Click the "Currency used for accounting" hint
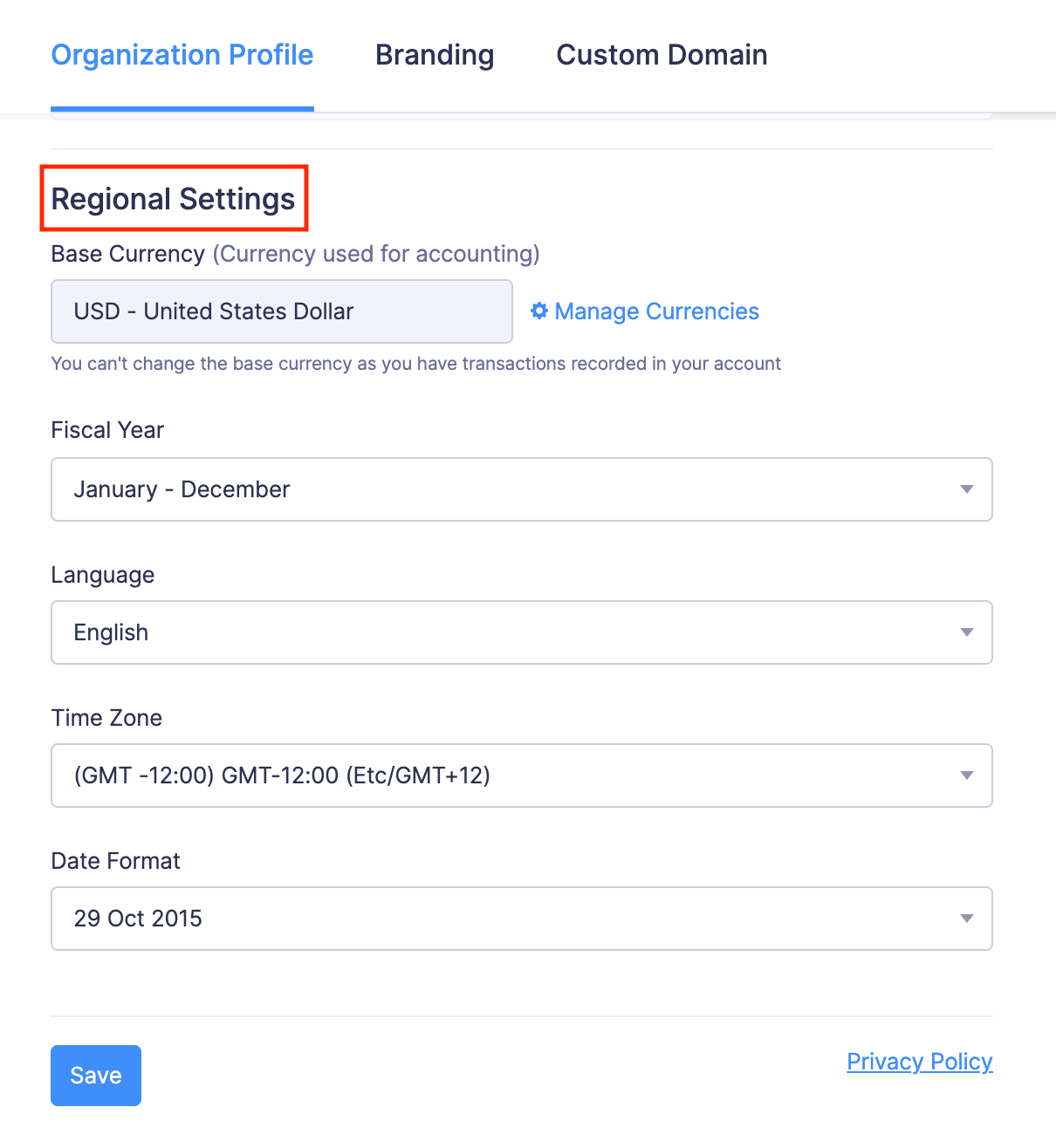 tap(376, 254)
